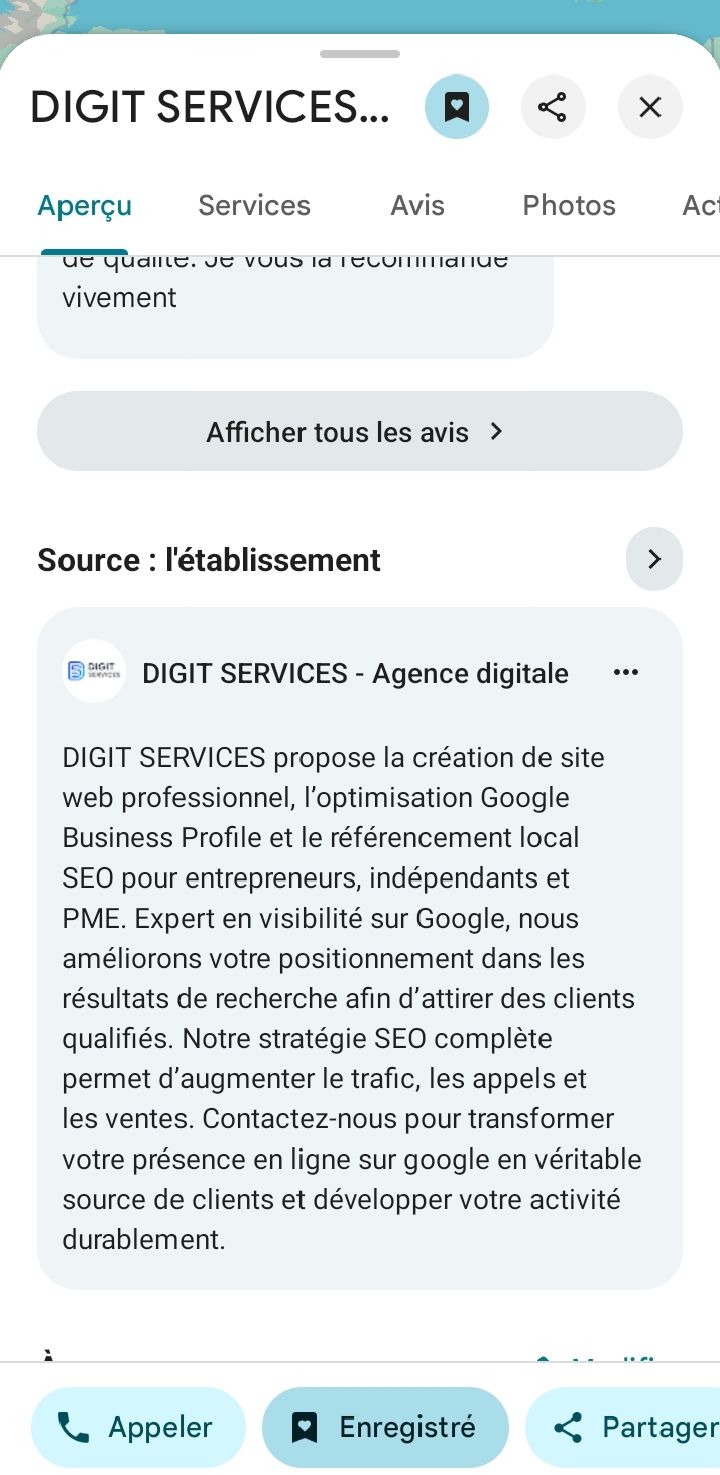Tap the DIGIT SERVICES round logo

click(94, 671)
